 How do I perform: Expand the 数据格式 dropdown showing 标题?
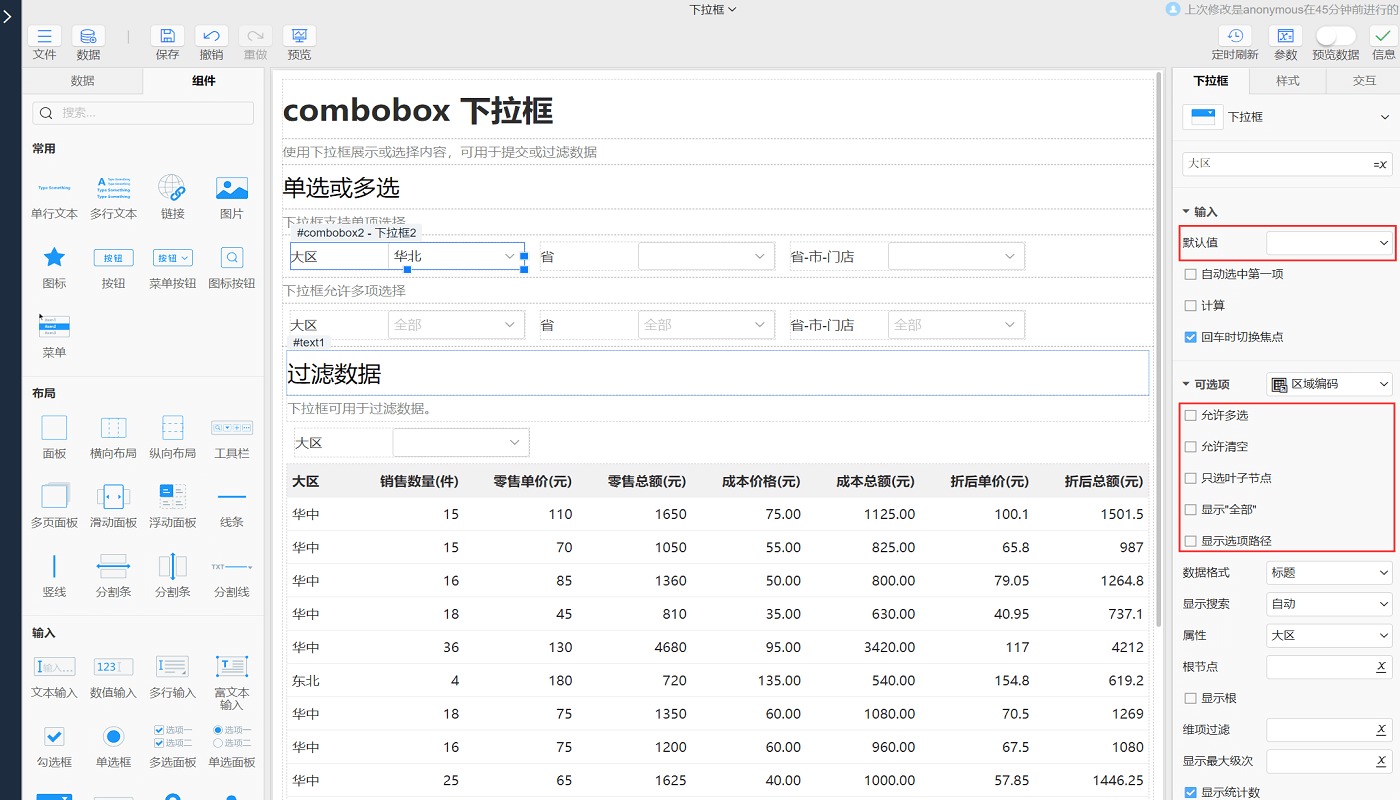pos(1329,573)
